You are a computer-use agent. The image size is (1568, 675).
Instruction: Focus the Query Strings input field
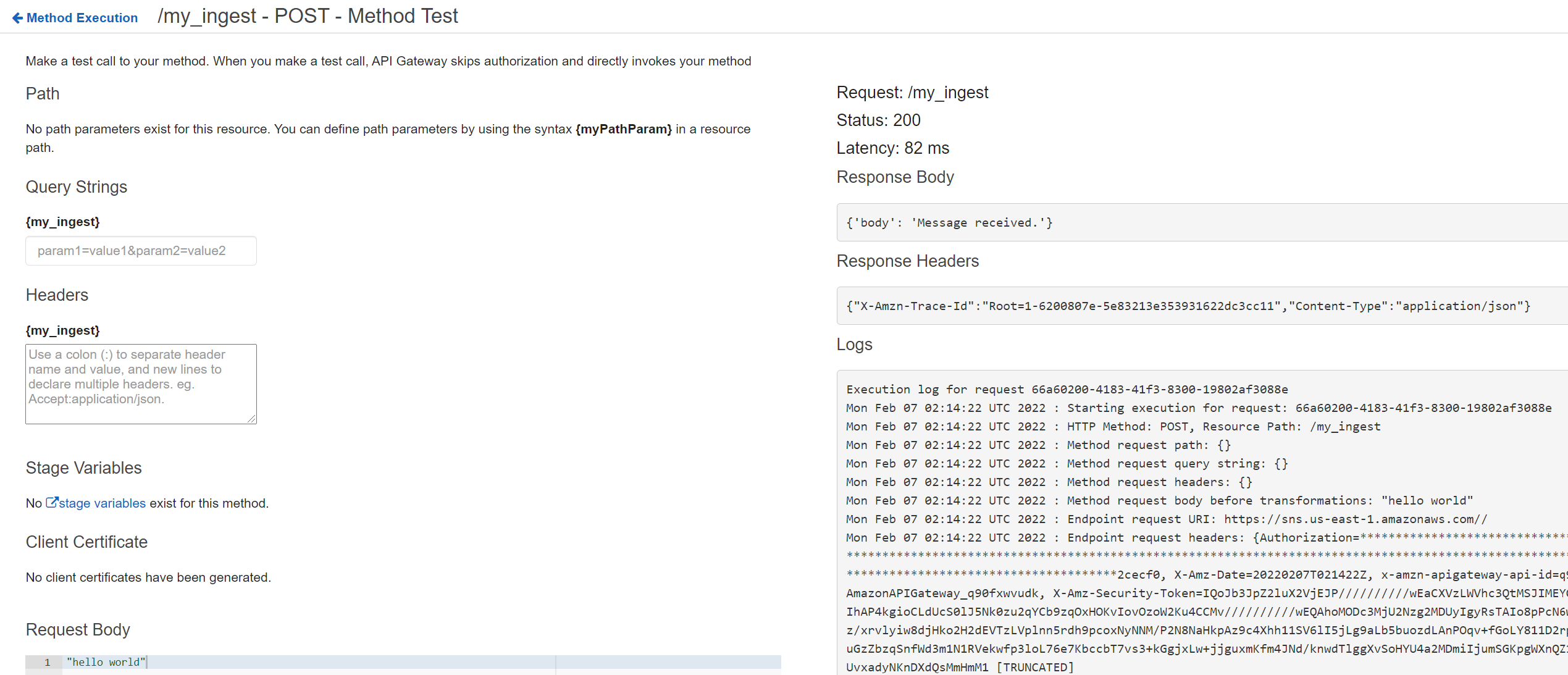click(x=141, y=251)
